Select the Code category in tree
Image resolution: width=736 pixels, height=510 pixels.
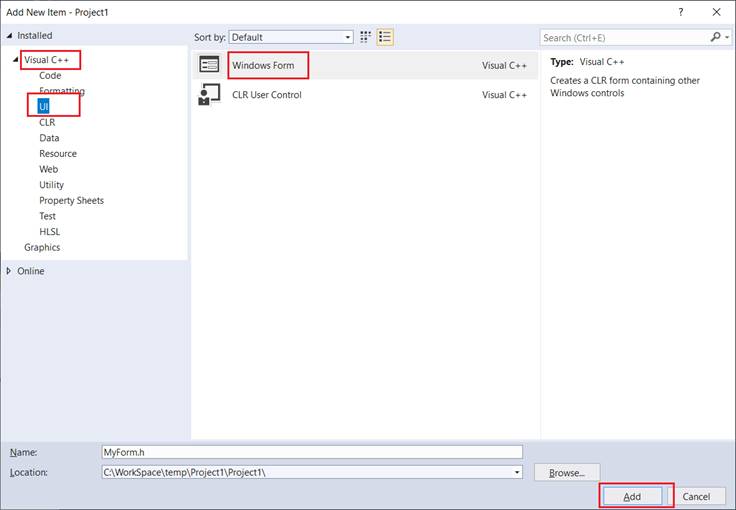50,75
